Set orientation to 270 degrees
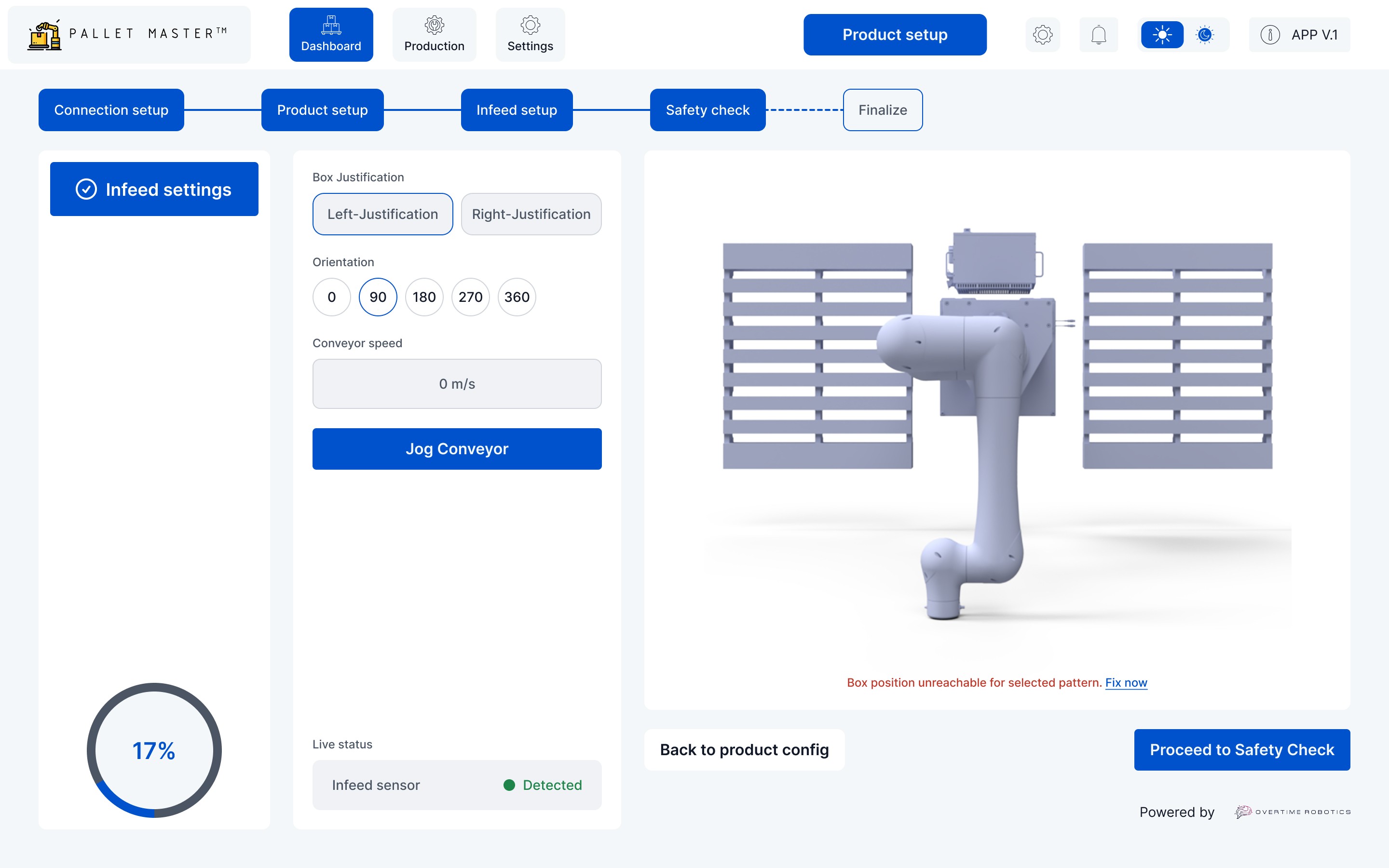 (470, 297)
